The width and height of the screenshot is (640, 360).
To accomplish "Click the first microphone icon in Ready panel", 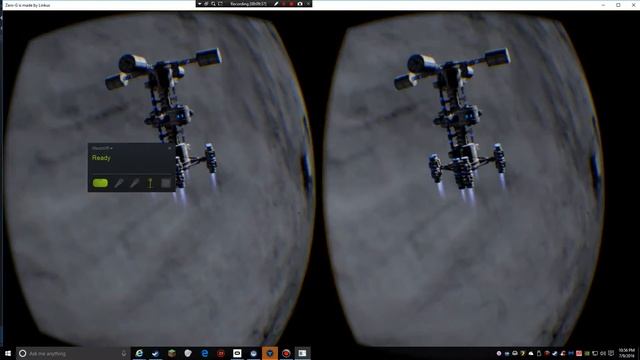I will click(x=118, y=183).
